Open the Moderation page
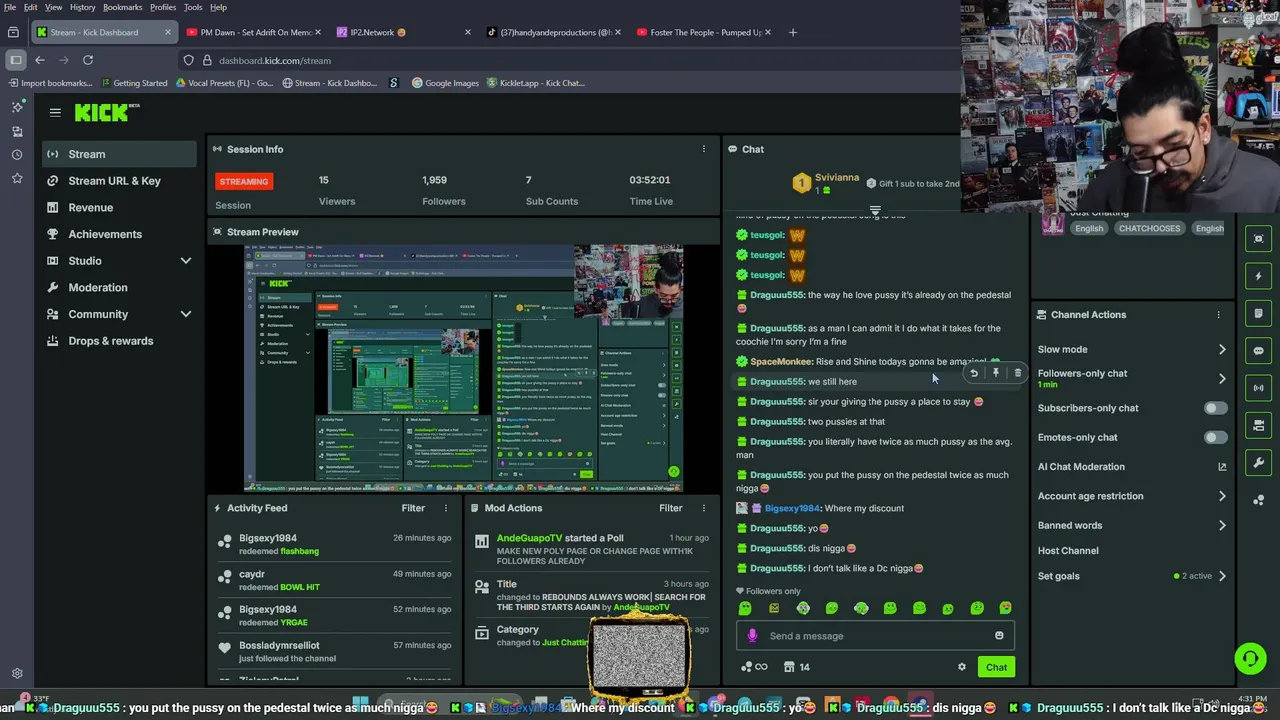1280x720 pixels. click(x=119, y=287)
